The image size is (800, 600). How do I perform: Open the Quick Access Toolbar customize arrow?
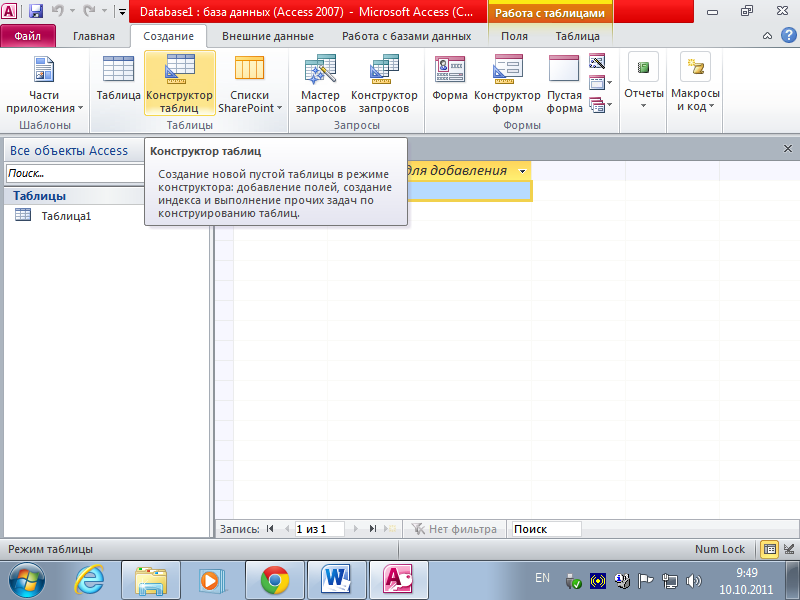[122, 11]
